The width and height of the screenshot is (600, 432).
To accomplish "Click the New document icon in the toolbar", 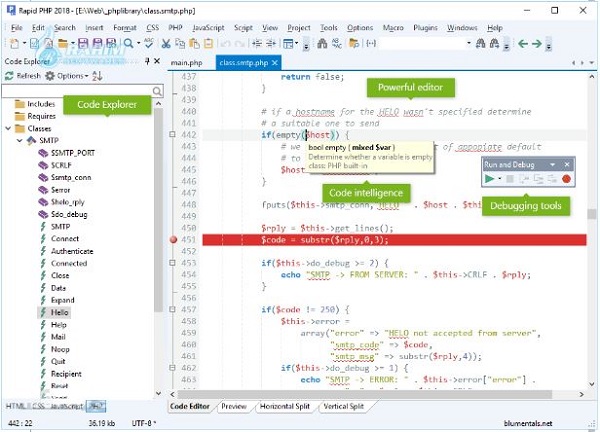I will coord(14,43).
